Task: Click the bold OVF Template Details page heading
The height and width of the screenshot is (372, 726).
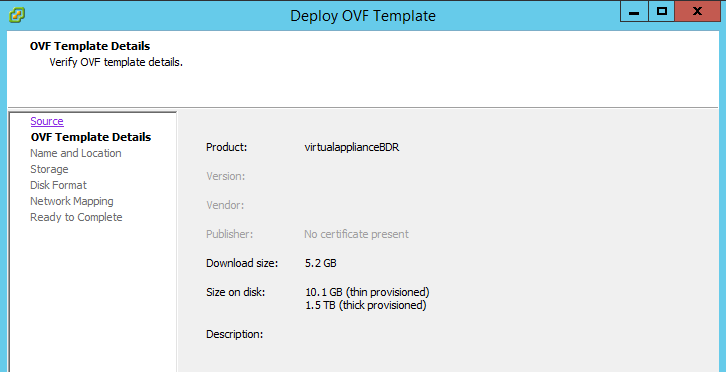Action: tap(90, 46)
